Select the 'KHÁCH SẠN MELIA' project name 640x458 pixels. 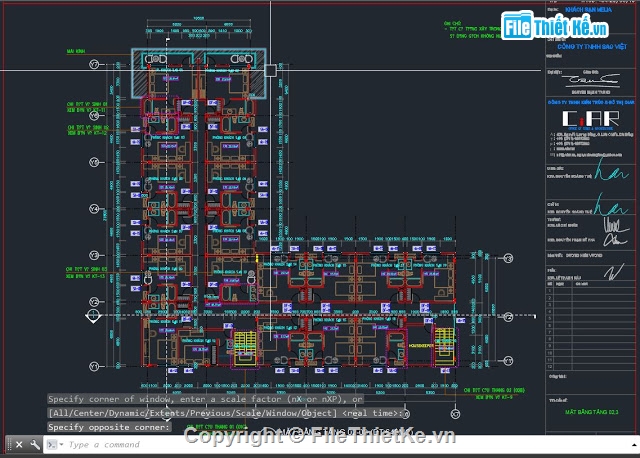pyautogui.click(x=588, y=10)
